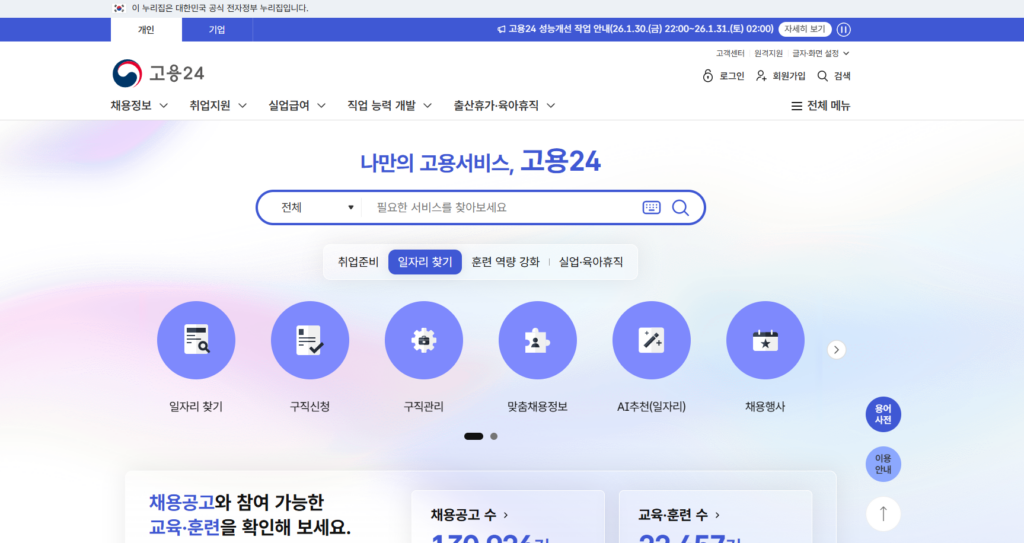The height and width of the screenshot is (543, 1024).
Task: Select the 구직관리 gear icon
Action: pos(423,340)
